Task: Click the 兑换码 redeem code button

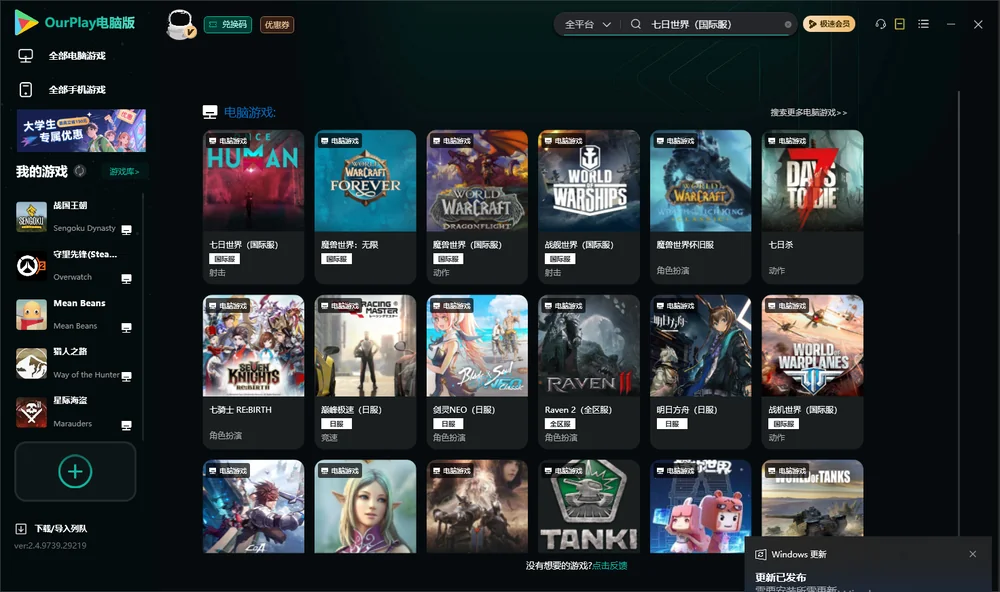Action: [x=228, y=25]
